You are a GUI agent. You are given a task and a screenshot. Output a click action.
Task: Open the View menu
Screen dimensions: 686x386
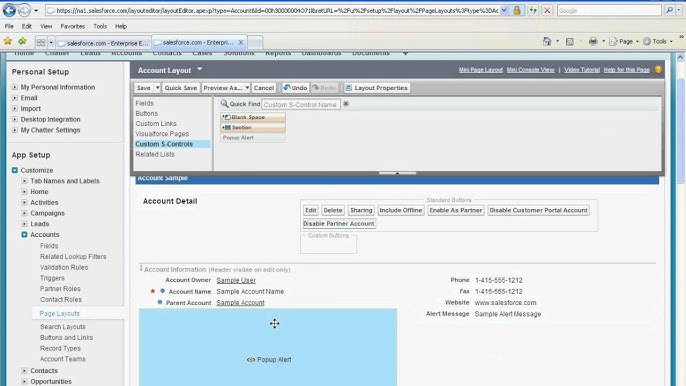[x=46, y=26]
